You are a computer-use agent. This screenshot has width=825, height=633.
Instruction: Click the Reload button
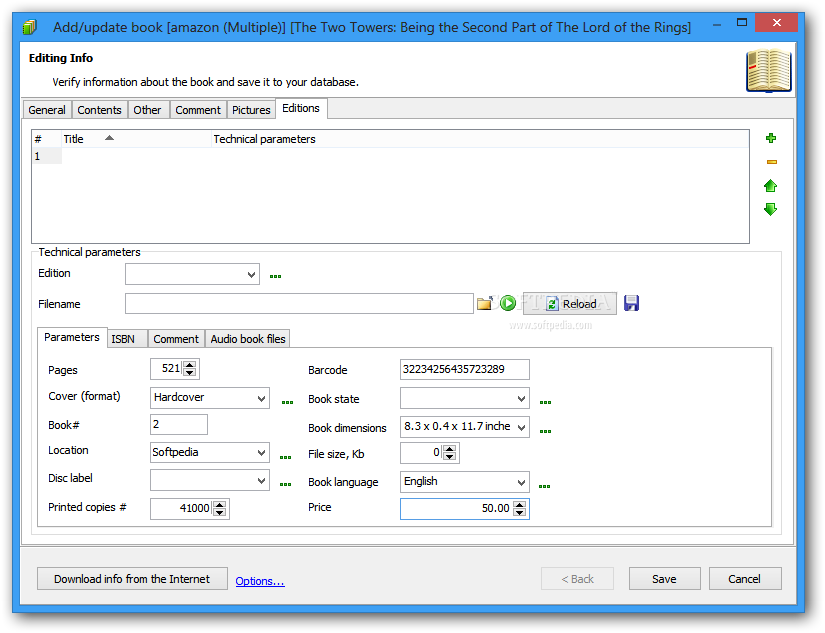click(x=570, y=304)
